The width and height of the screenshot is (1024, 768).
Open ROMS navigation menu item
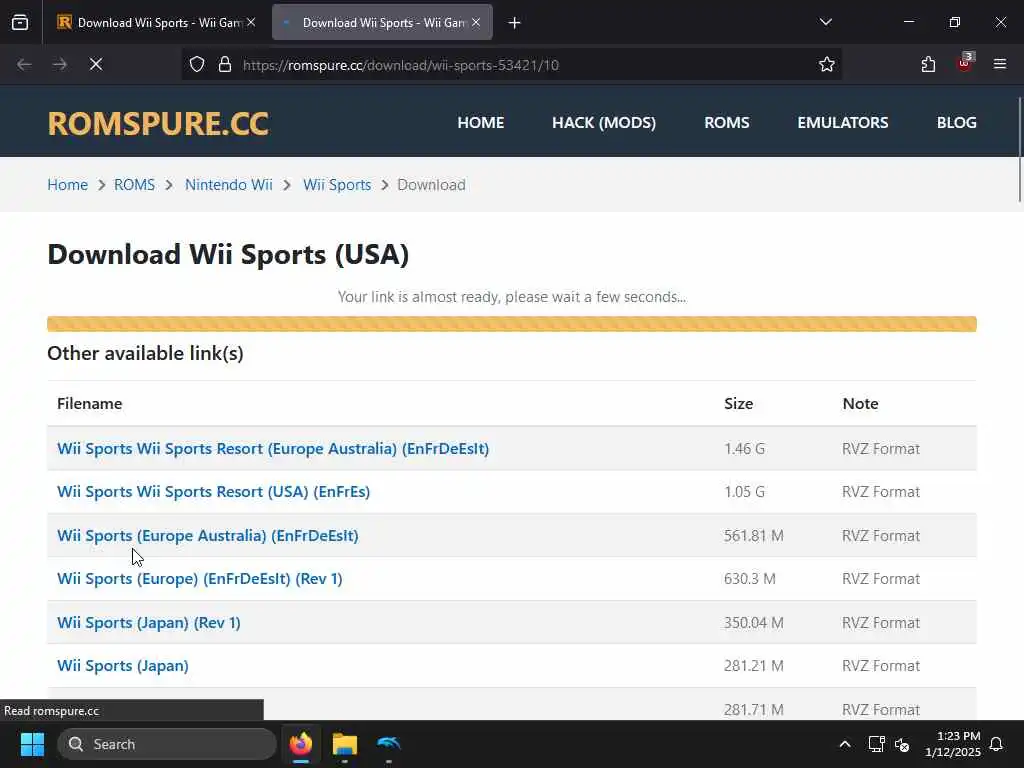727,122
